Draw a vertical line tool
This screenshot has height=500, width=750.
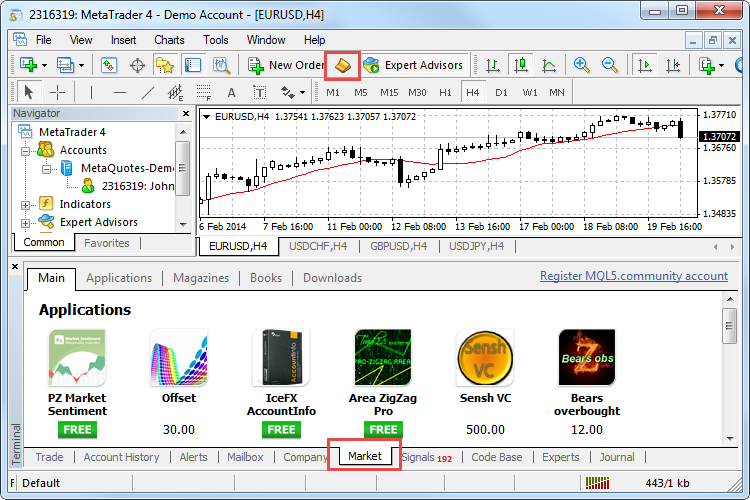tap(91, 92)
